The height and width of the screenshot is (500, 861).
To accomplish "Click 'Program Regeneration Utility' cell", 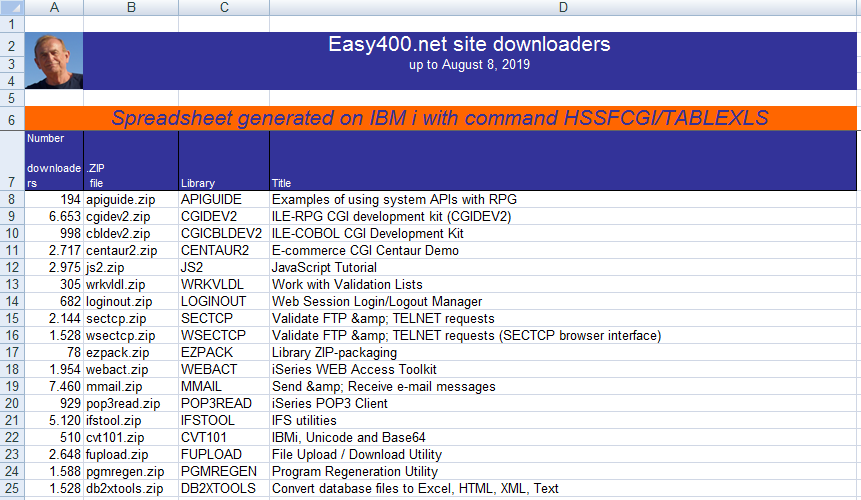I will click(x=563, y=471).
